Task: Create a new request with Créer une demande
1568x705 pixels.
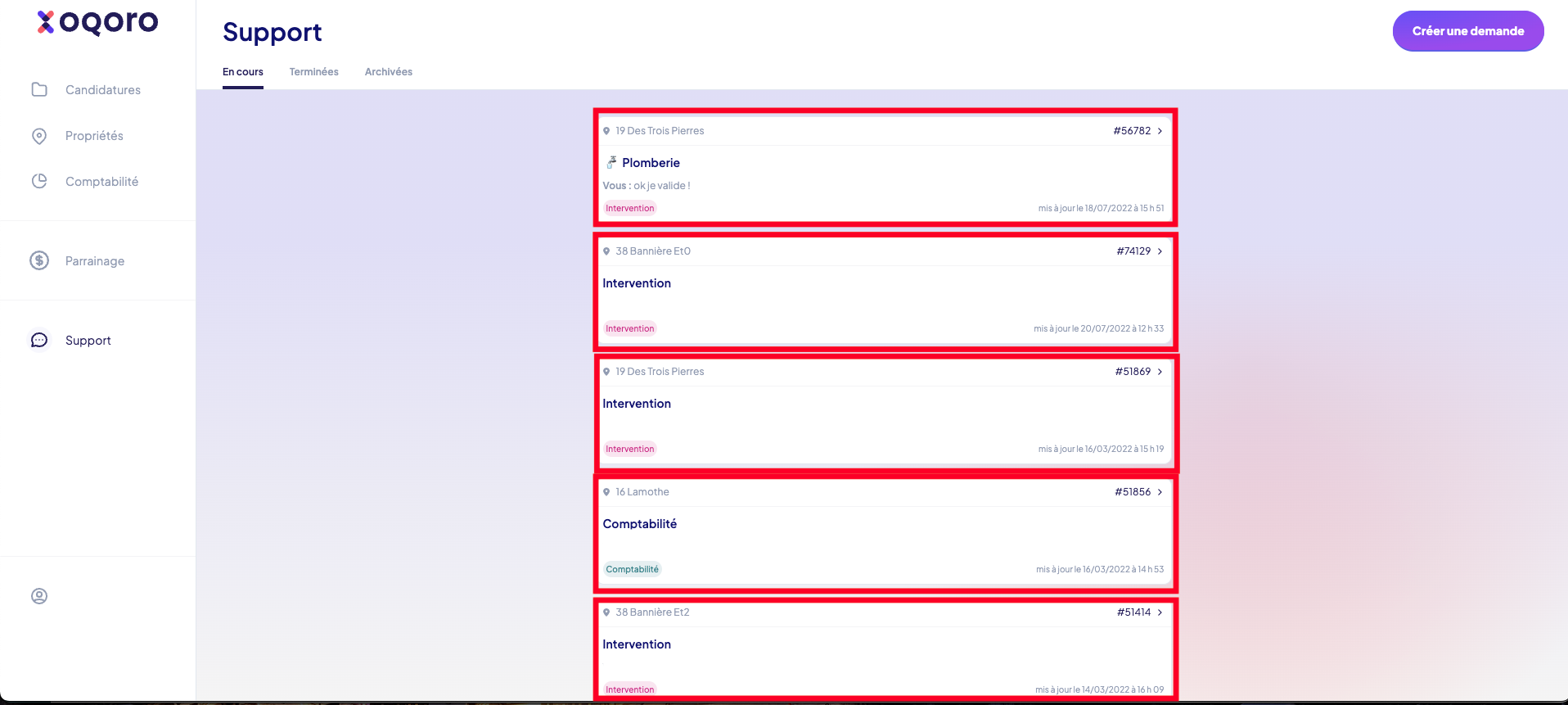Action: [1468, 31]
